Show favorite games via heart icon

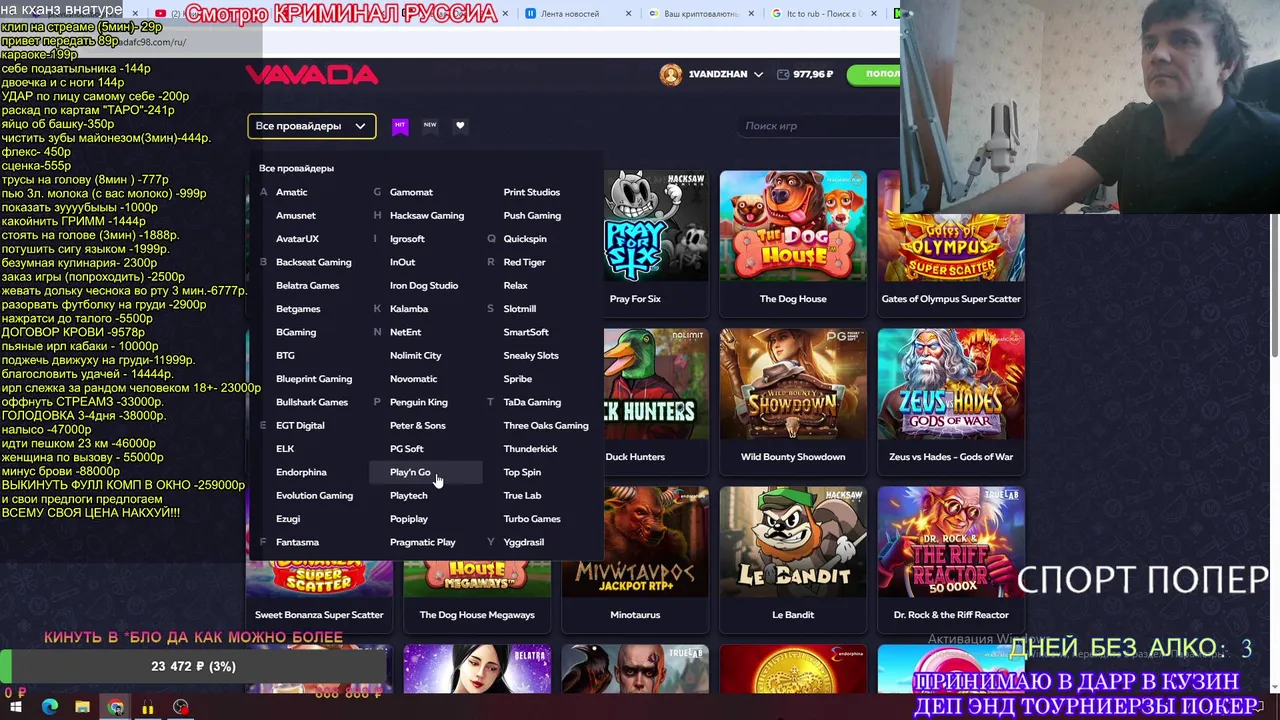[460, 126]
